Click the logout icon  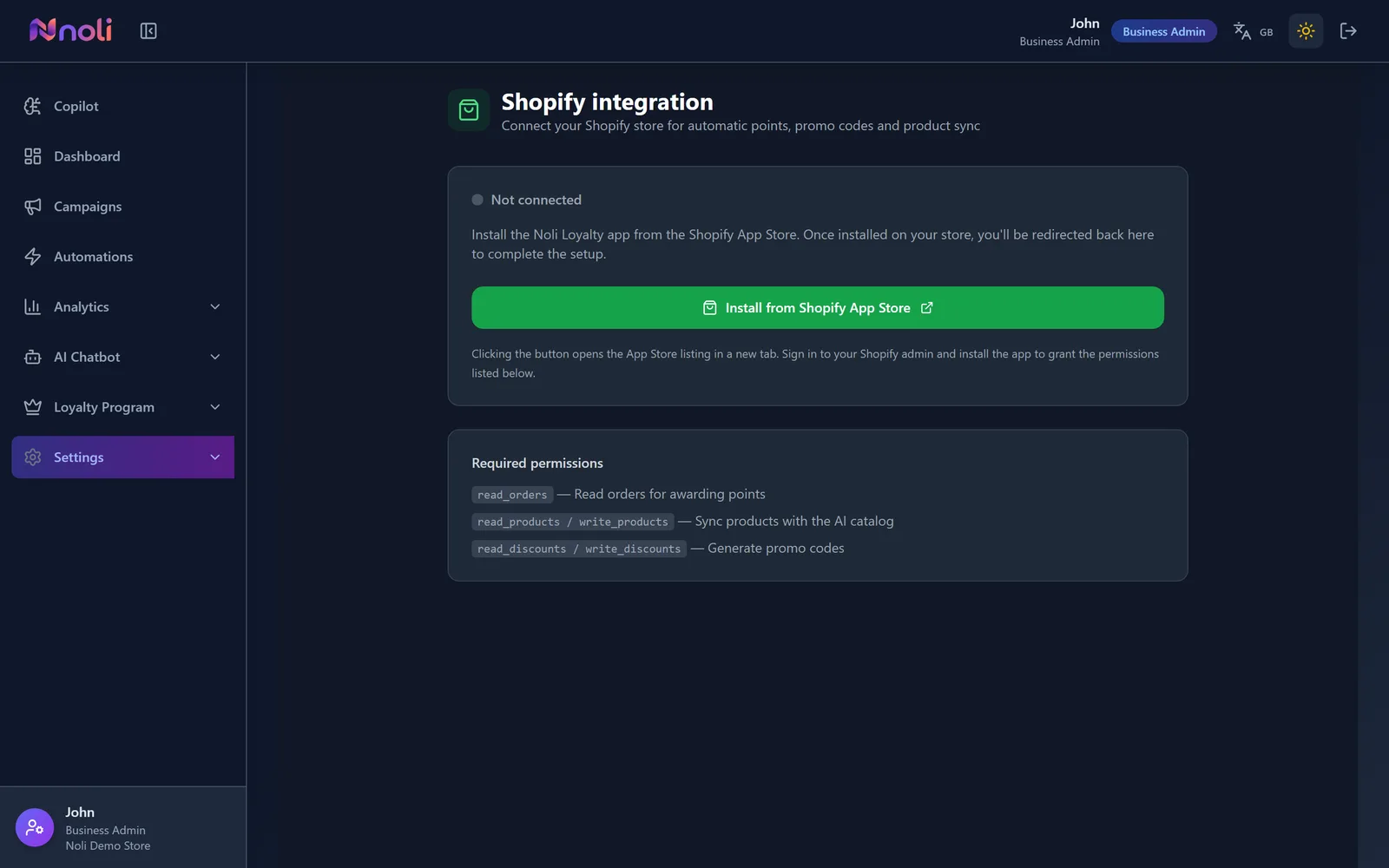point(1348,31)
